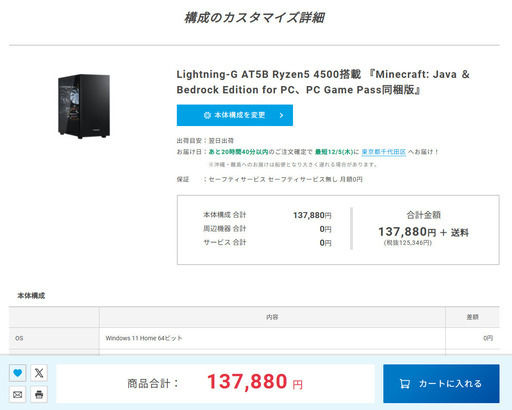The height and width of the screenshot is (410, 512).
Task: Open 東京都千代田区 delivery location link
Action: [x=384, y=152]
